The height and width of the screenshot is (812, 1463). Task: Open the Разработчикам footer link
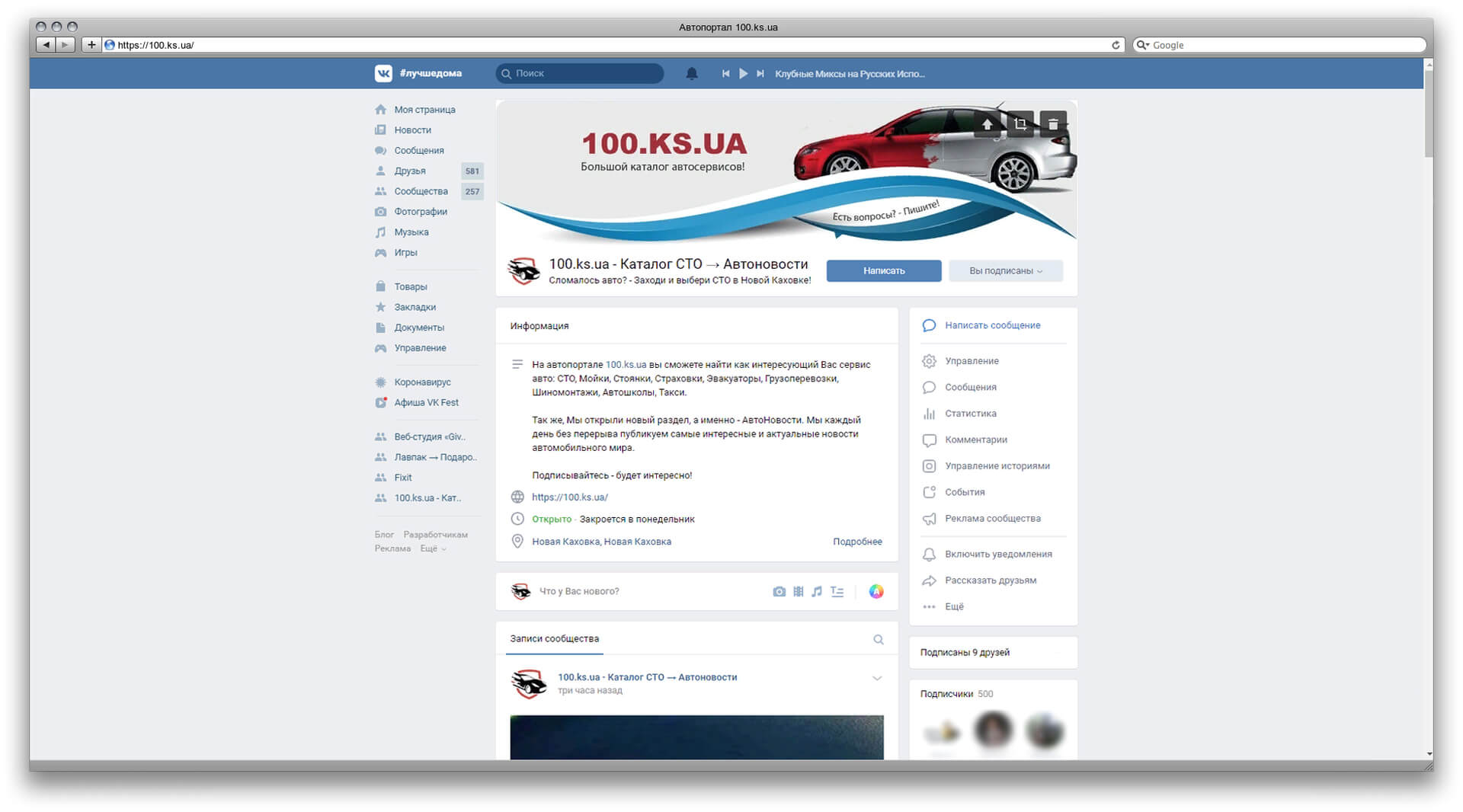(x=435, y=535)
